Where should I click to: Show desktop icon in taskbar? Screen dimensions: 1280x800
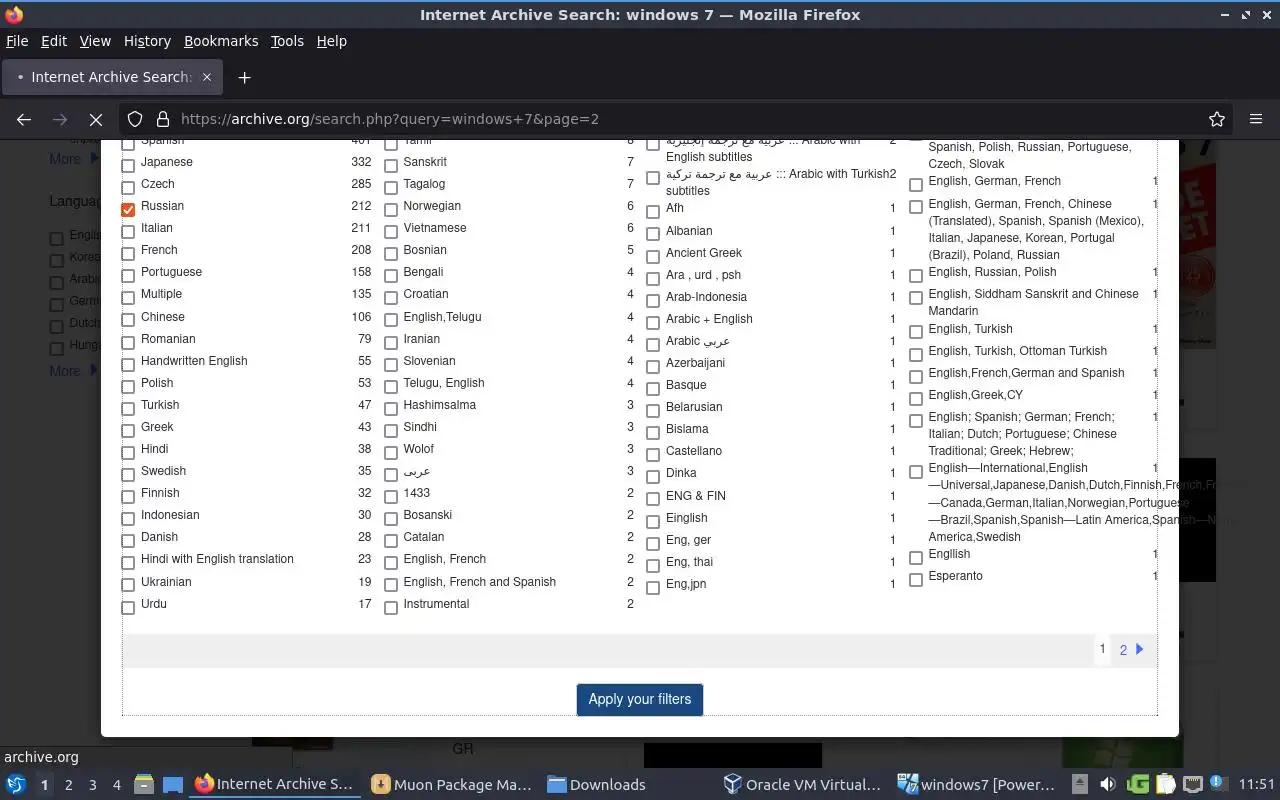172,785
